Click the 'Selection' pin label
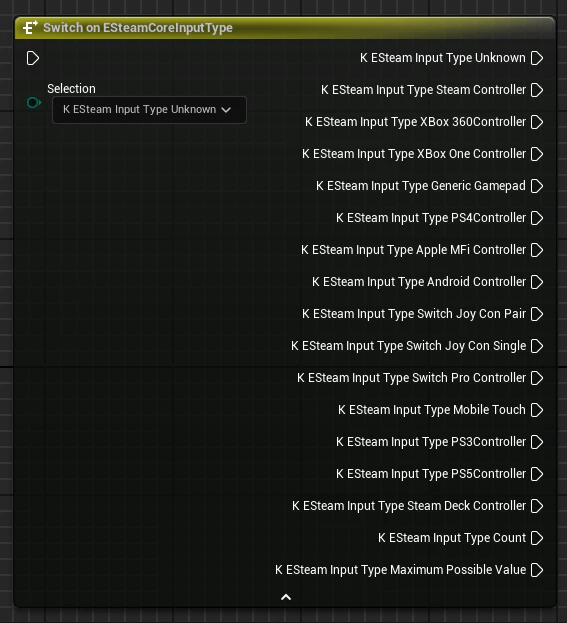The image size is (567, 623). point(71,89)
